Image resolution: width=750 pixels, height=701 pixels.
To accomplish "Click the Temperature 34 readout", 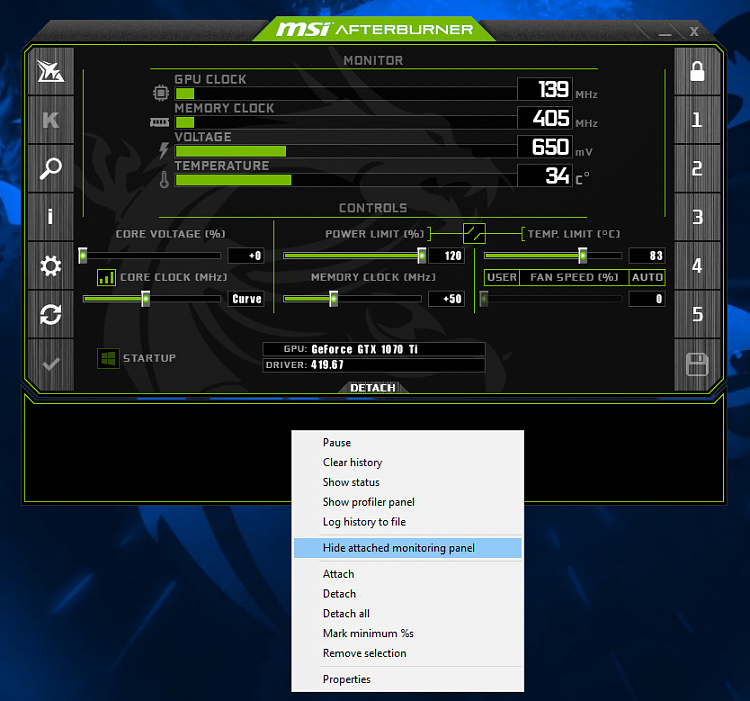I will (545, 175).
